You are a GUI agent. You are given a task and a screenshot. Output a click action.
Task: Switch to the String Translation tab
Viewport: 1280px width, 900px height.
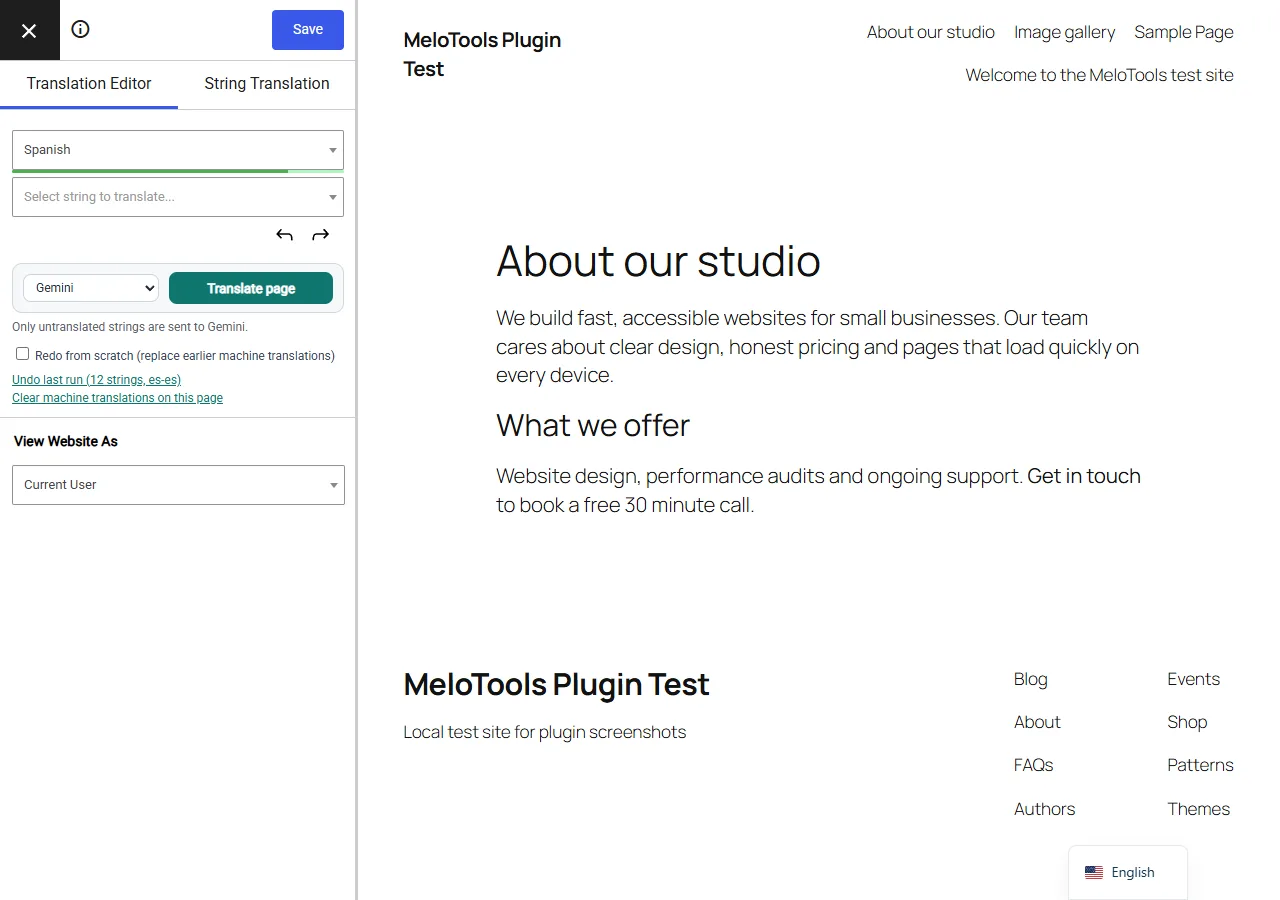(267, 84)
